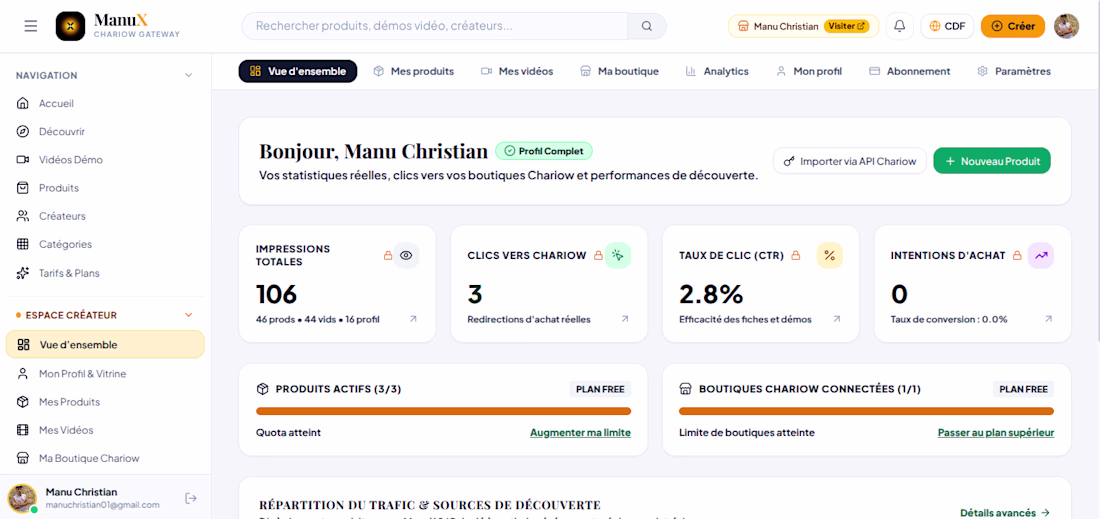Open arrow link on Impressions Totales card
The width and height of the screenshot is (1100, 519).
413,319
